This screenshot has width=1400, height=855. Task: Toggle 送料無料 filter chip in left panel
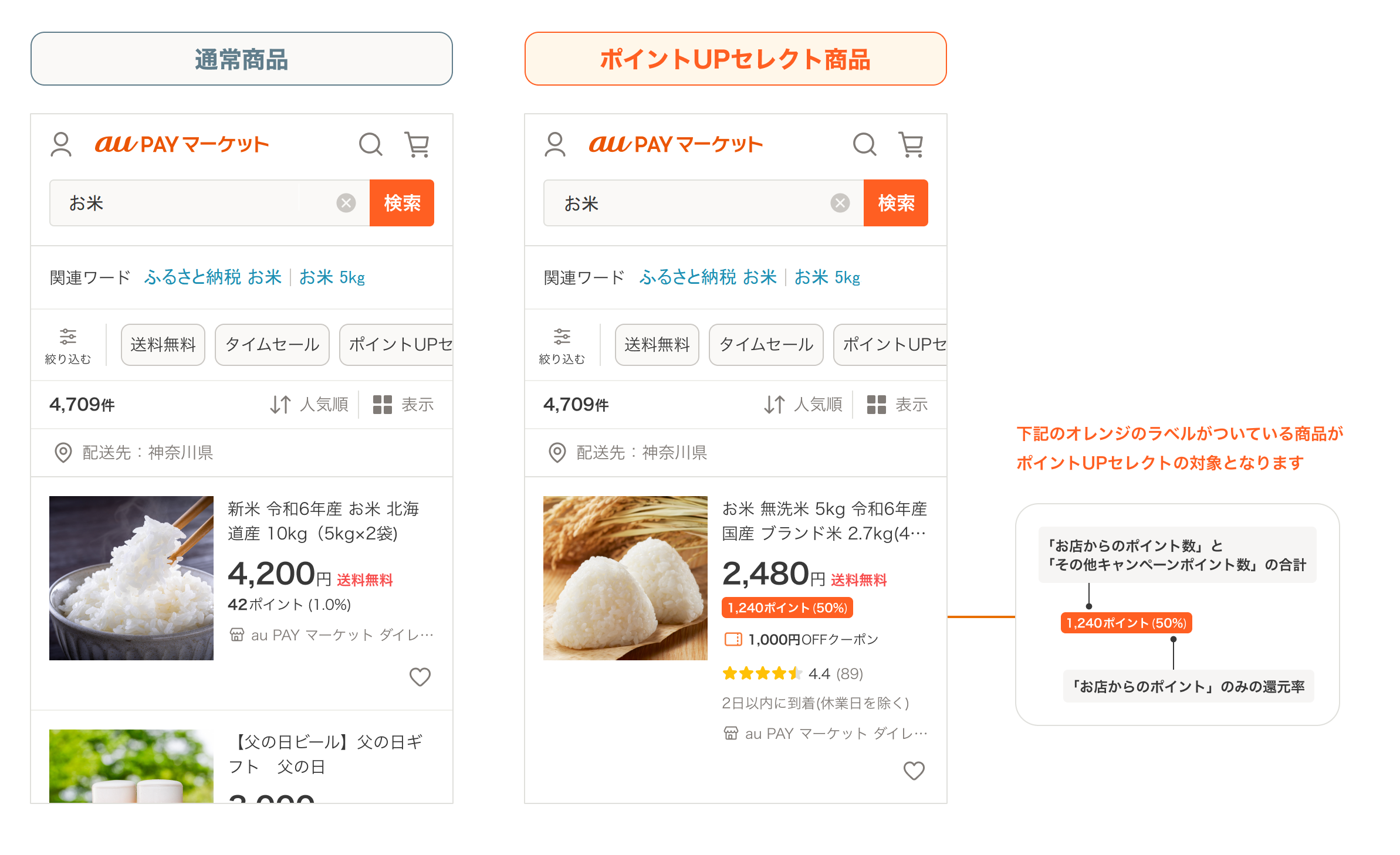tap(163, 345)
